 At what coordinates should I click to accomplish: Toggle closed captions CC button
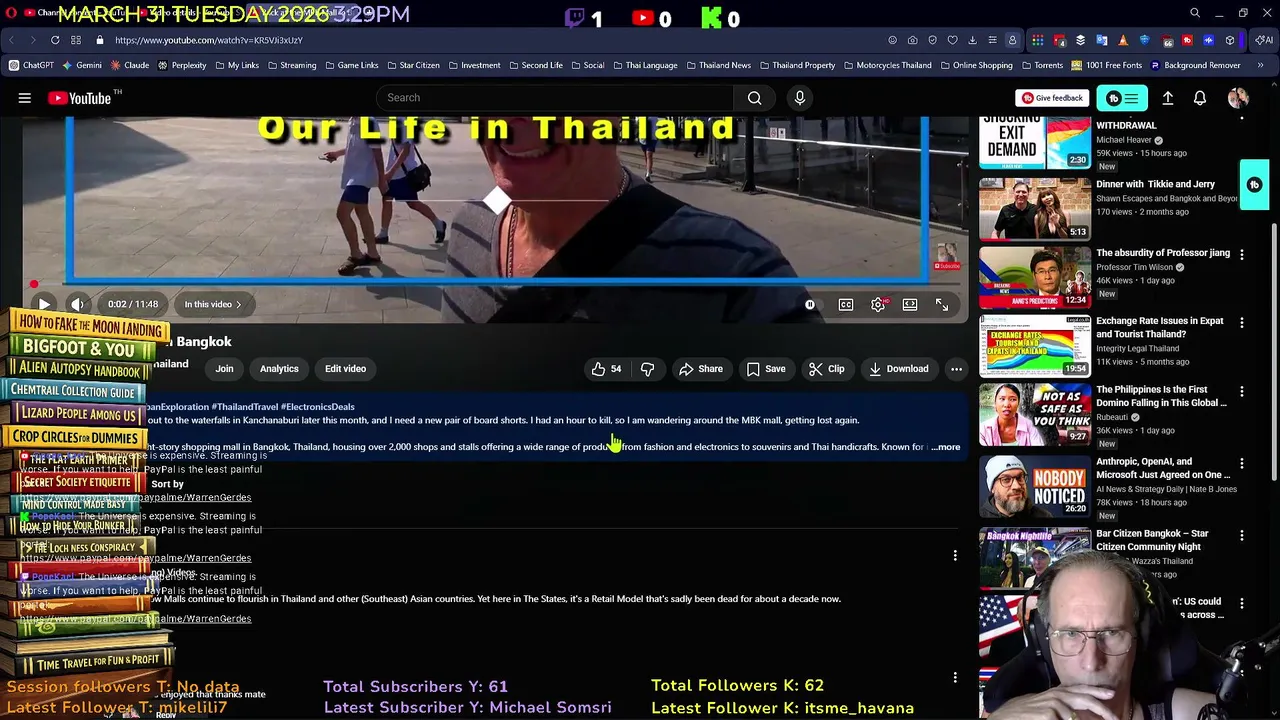click(x=846, y=304)
